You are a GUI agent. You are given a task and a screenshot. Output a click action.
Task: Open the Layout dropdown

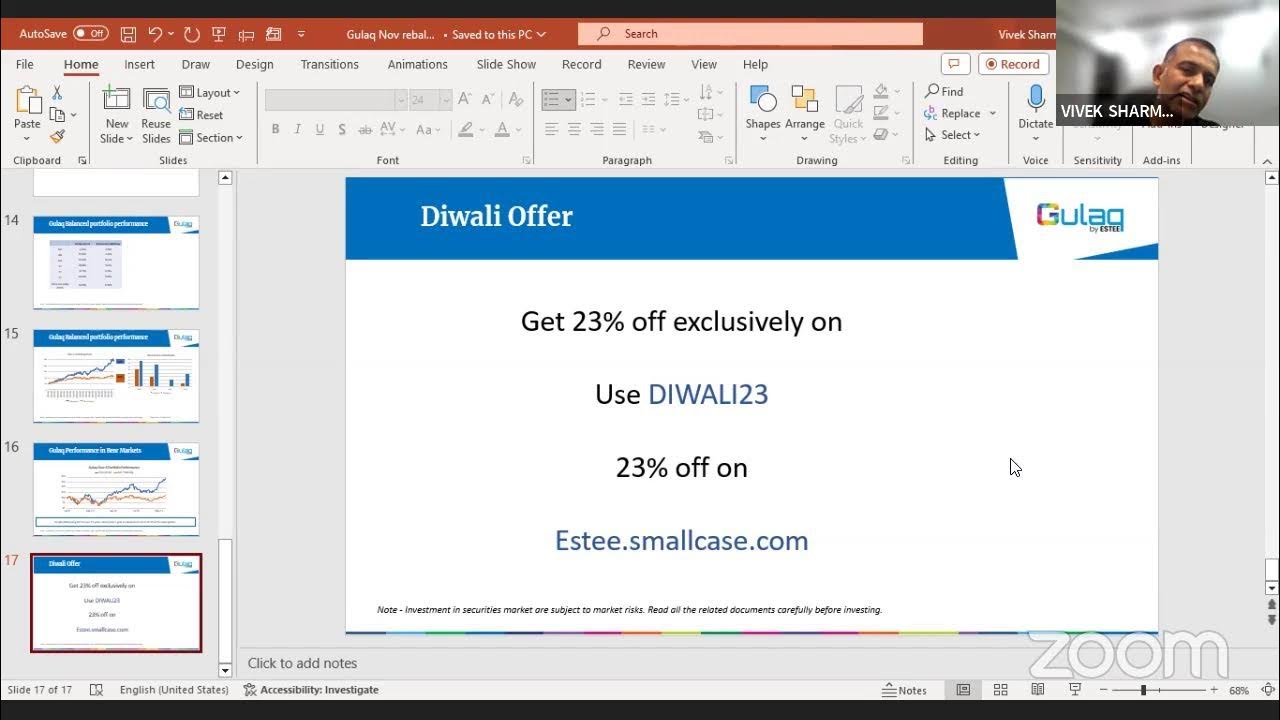[210, 92]
